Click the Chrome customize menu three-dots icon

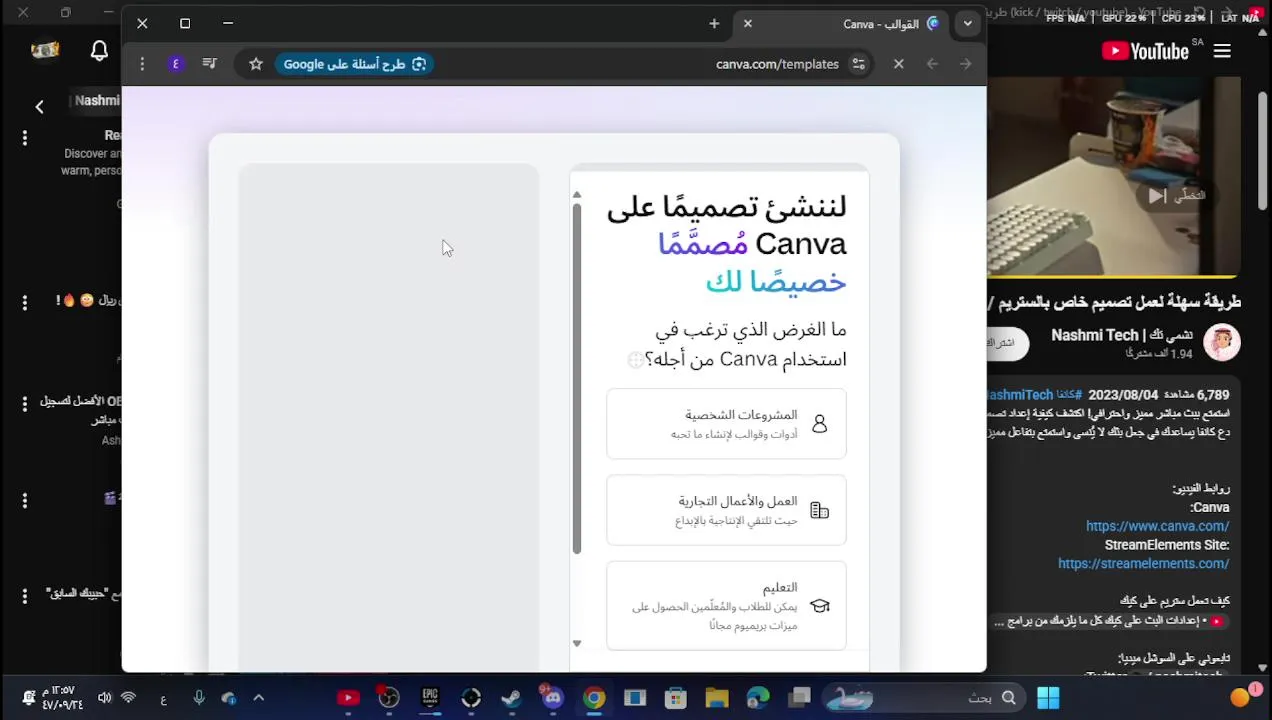tap(142, 64)
